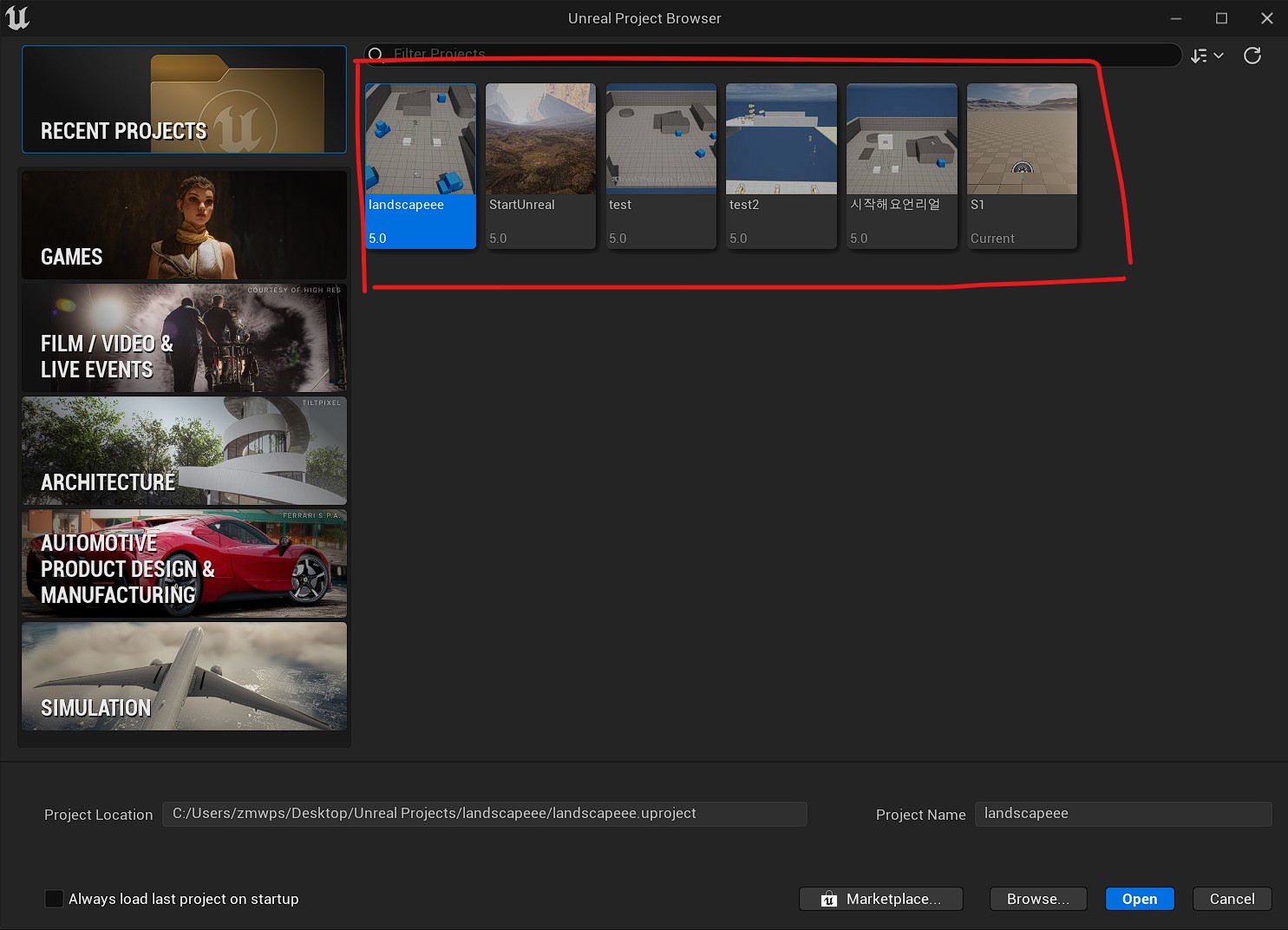Image resolution: width=1288 pixels, height=930 pixels.
Task: Click the Current label under S1
Action: click(x=992, y=239)
